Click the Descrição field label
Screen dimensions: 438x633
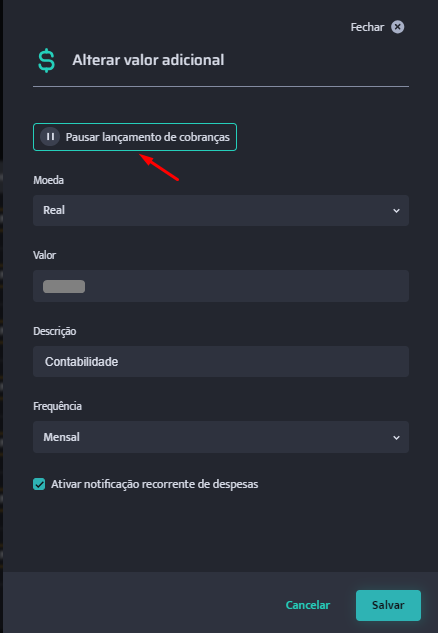[x=54, y=331]
